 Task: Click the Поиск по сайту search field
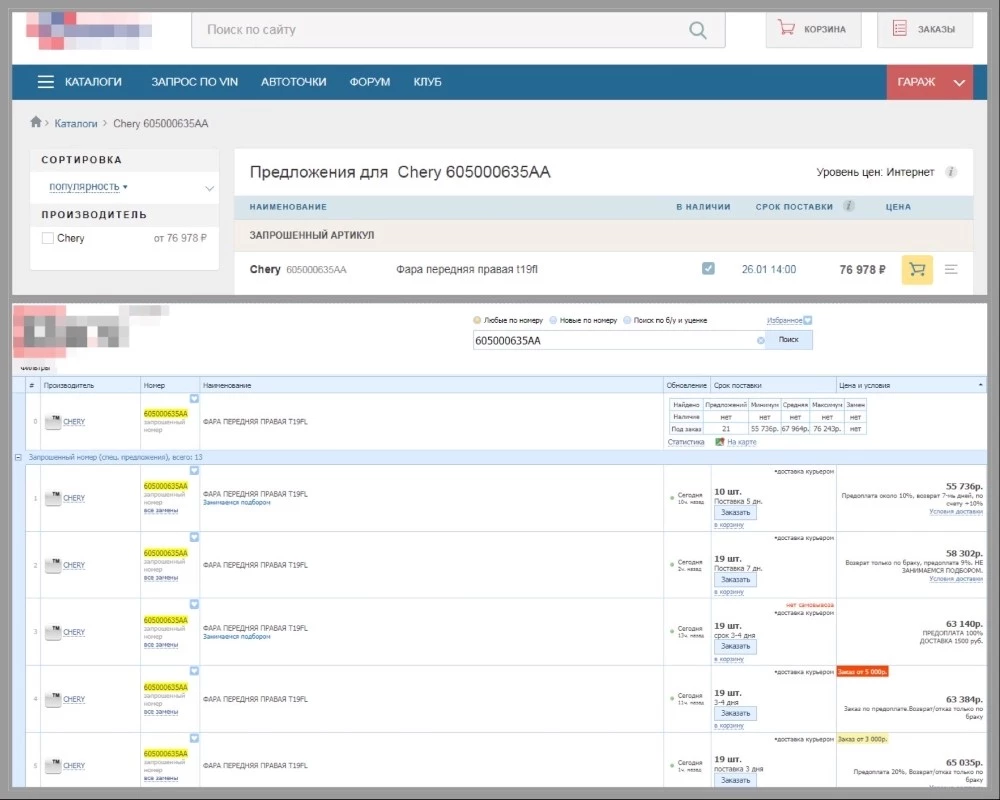(x=440, y=30)
